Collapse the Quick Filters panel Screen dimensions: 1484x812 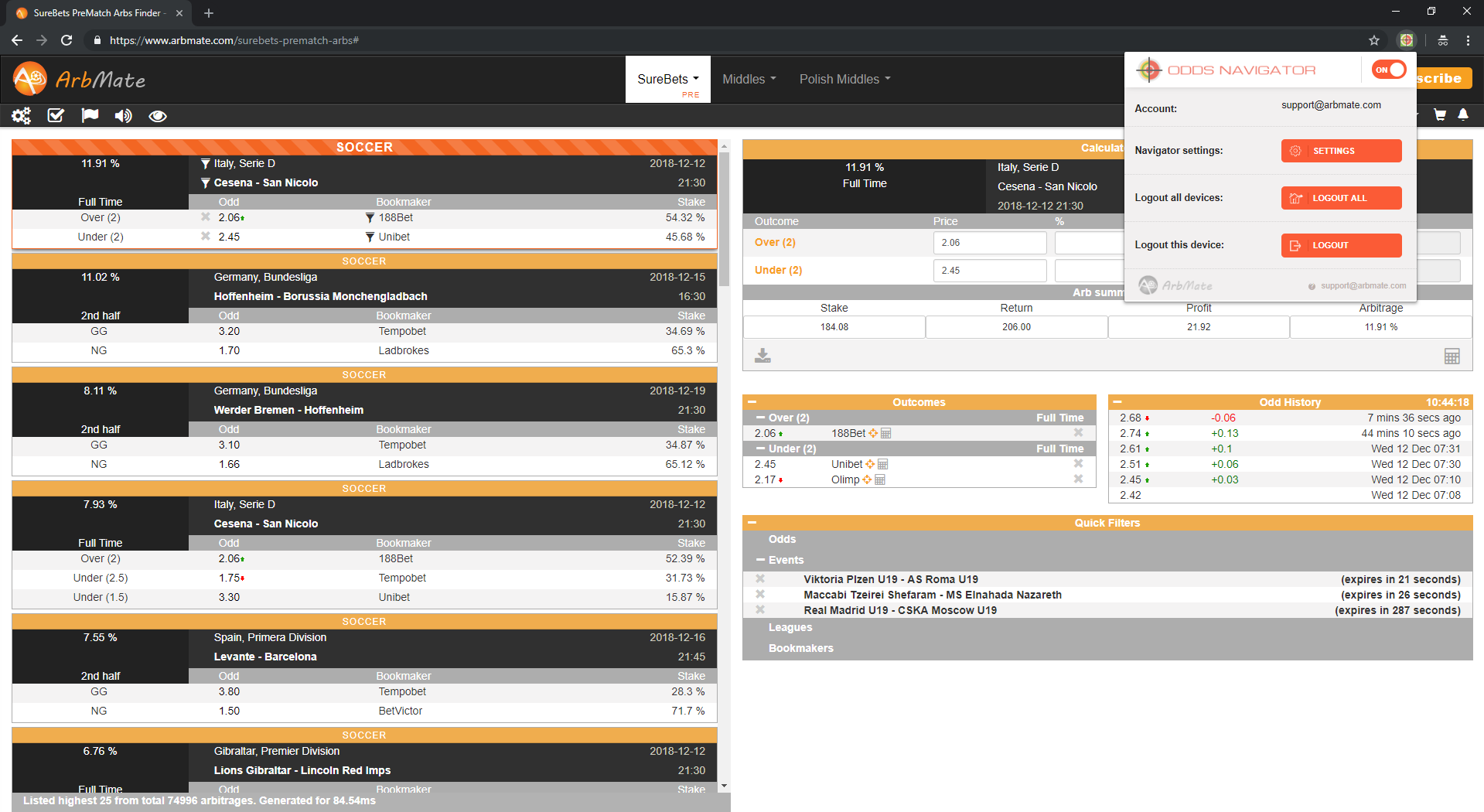[x=752, y=523]
